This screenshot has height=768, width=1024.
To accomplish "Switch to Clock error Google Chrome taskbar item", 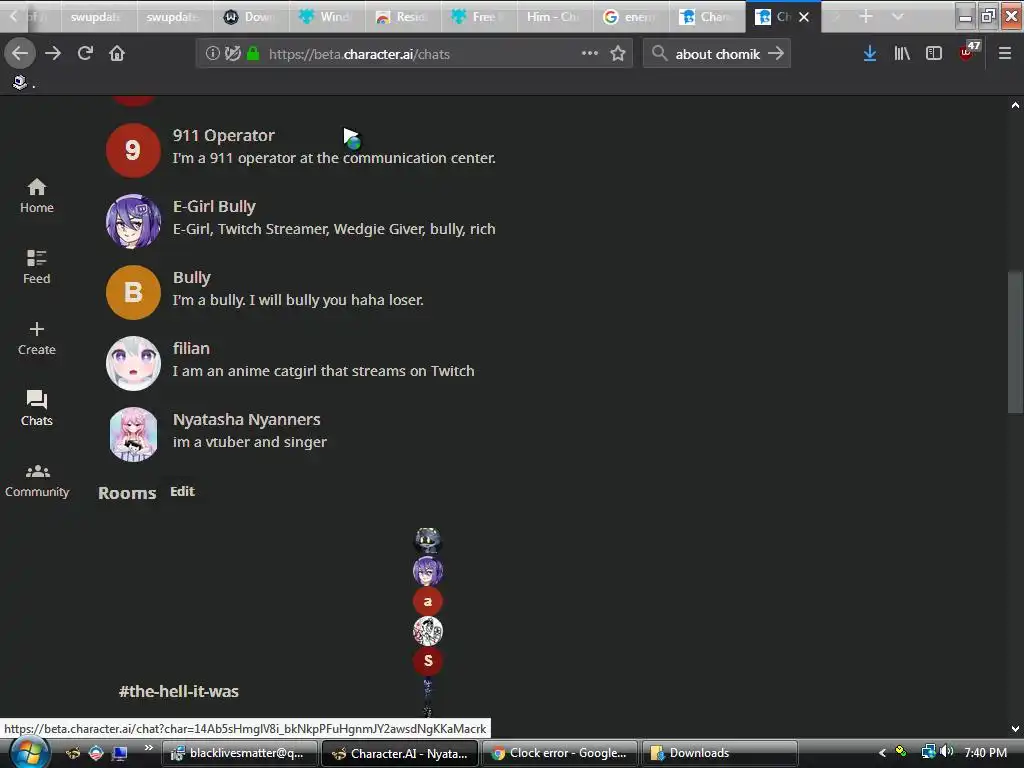I will pyautogui.click(x=560, y=753).
